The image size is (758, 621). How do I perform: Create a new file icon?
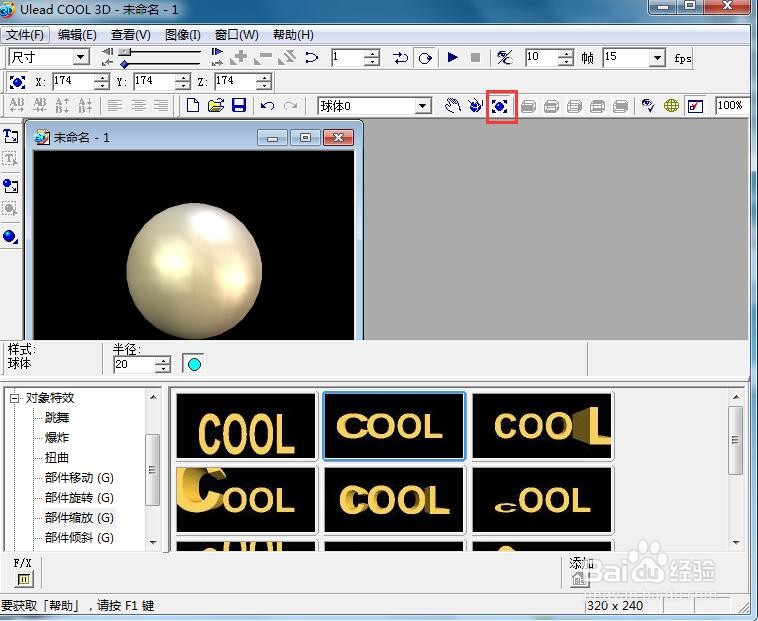pos(193,105)
